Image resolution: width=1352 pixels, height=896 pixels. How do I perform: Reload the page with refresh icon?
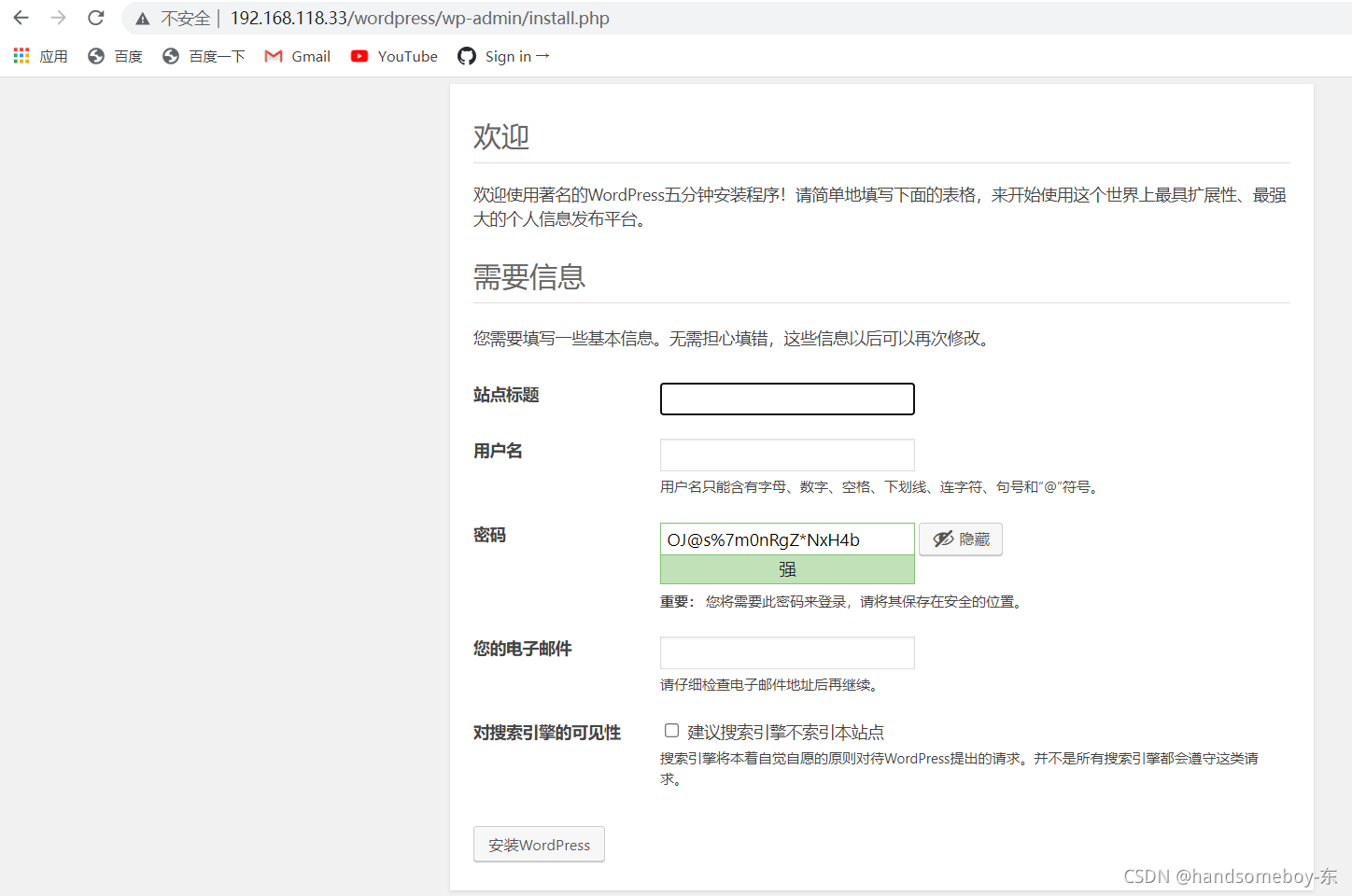point(95,18)
